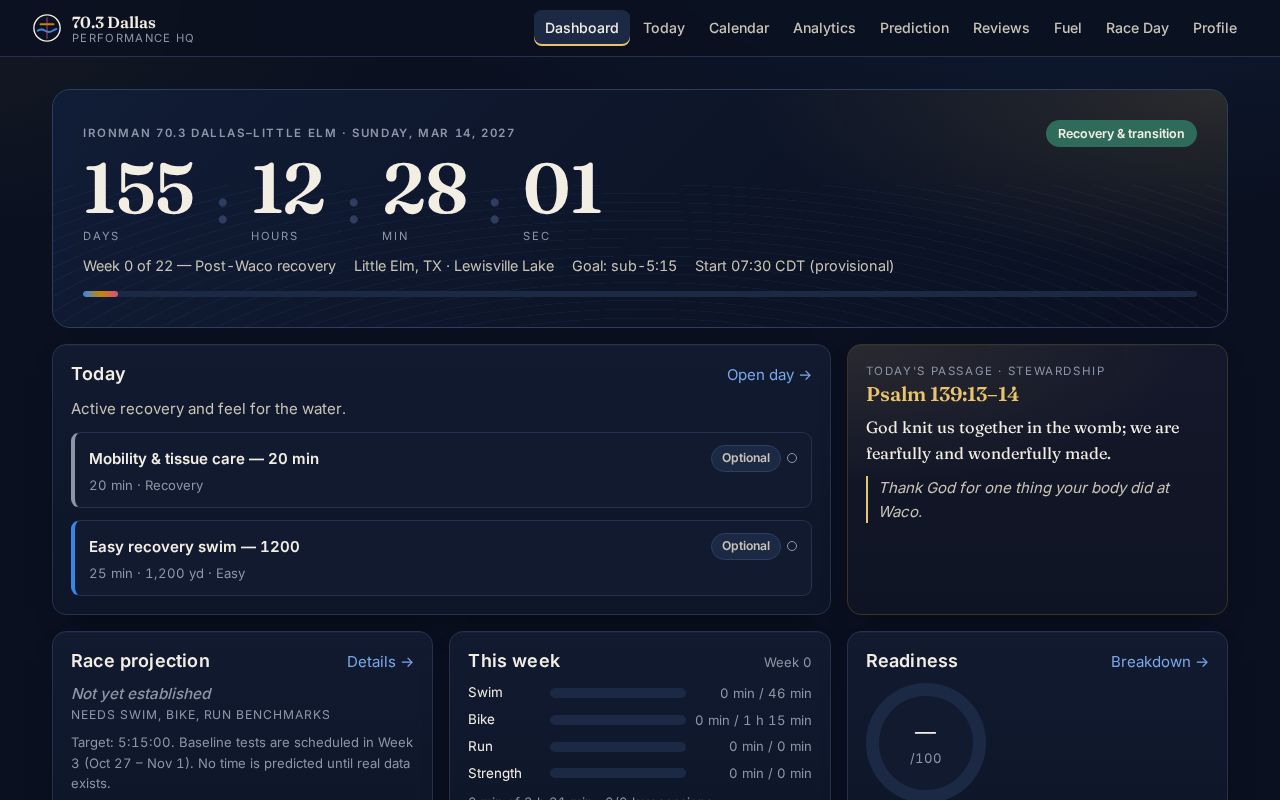Mark Mobility & tissue care as complete

click(x=792, y=458)
